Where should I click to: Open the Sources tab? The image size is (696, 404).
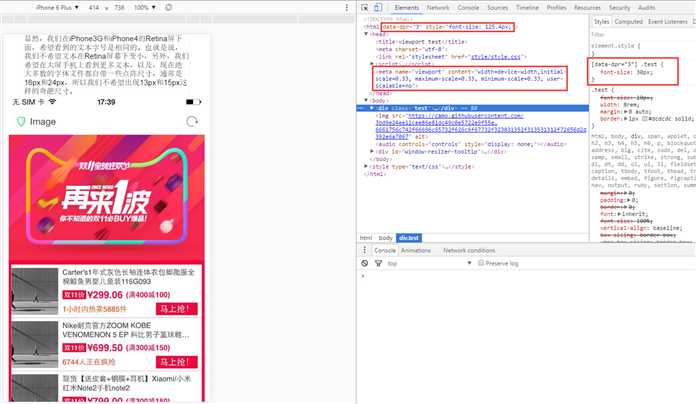point(498,8)
